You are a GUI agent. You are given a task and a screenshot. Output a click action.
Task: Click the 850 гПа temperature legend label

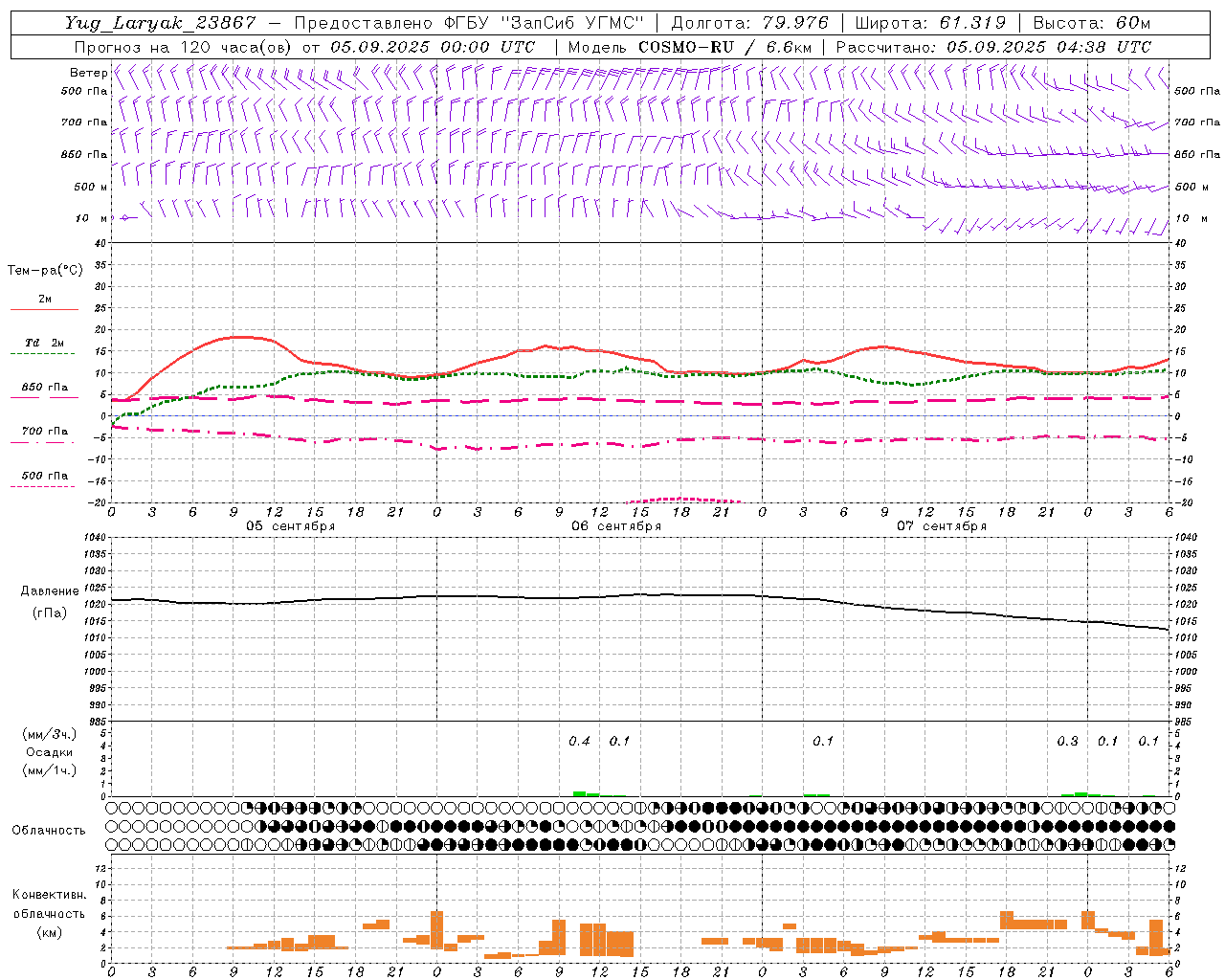pyautogui.click(x=45, y=388)
